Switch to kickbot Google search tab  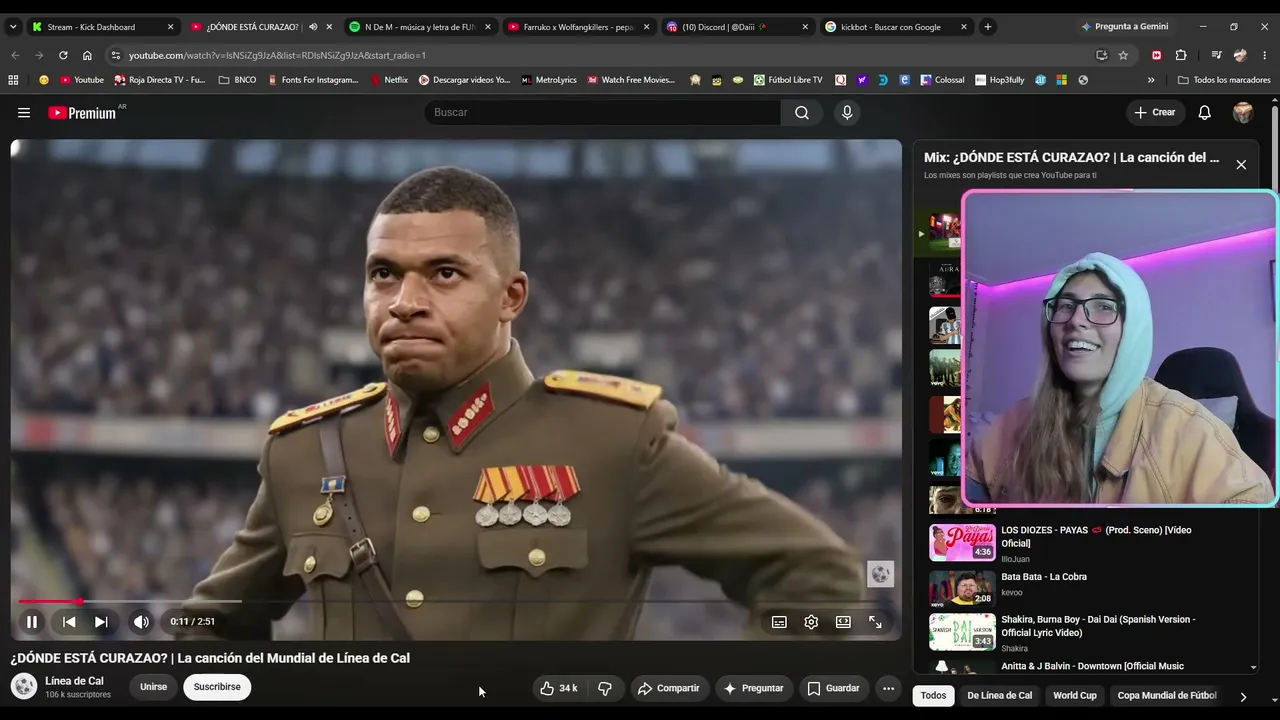click(896, 27)
